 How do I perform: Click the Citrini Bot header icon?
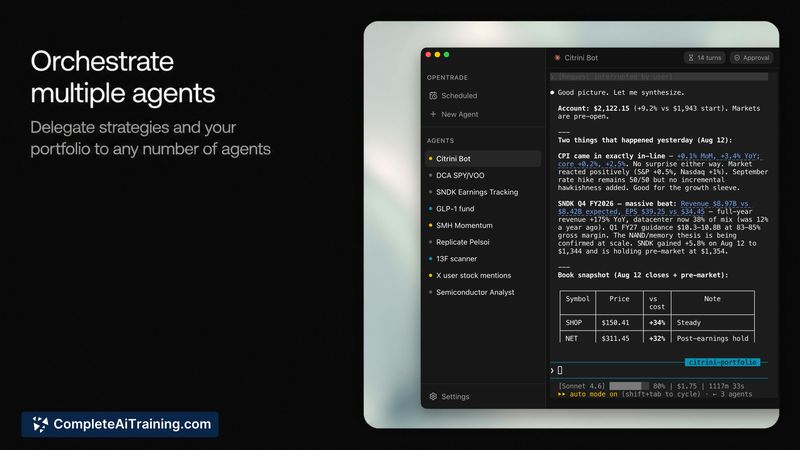[x=557, y=58]
